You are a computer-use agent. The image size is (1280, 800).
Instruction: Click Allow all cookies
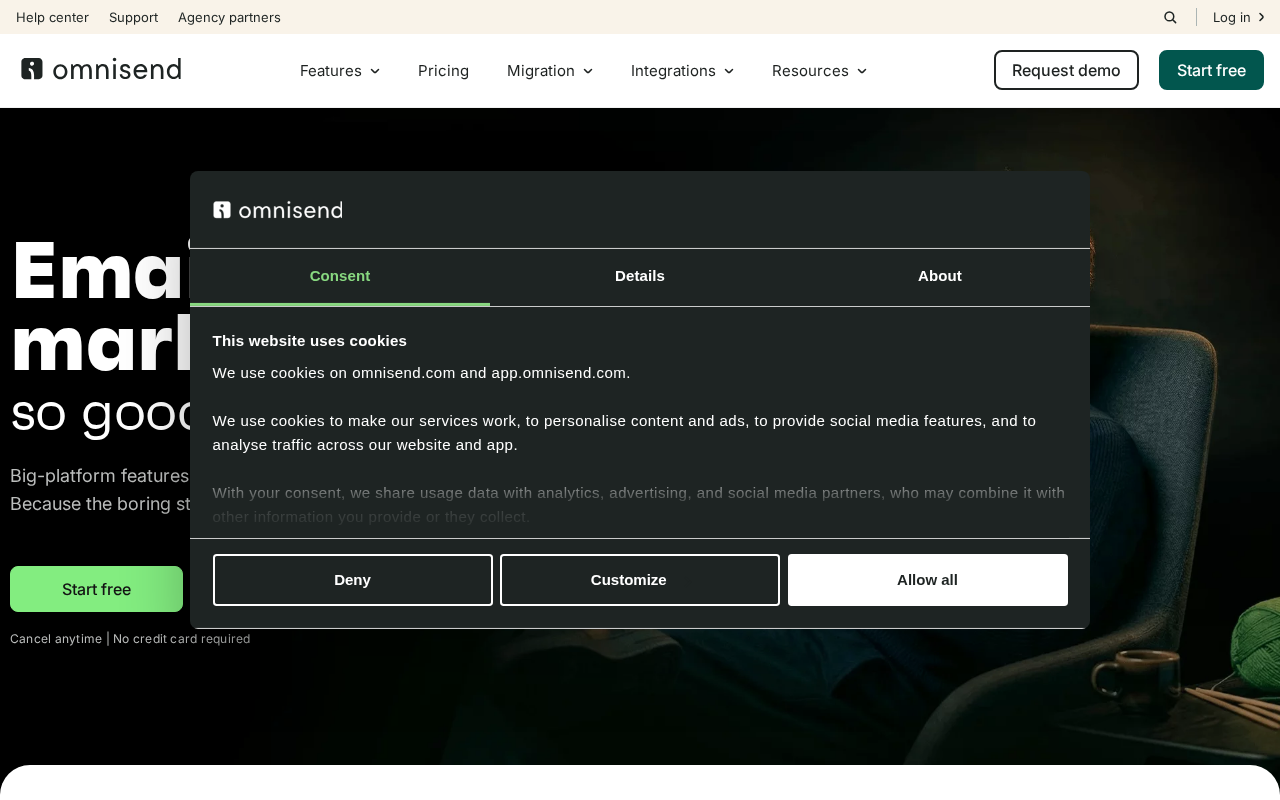(x=928, y=580)
